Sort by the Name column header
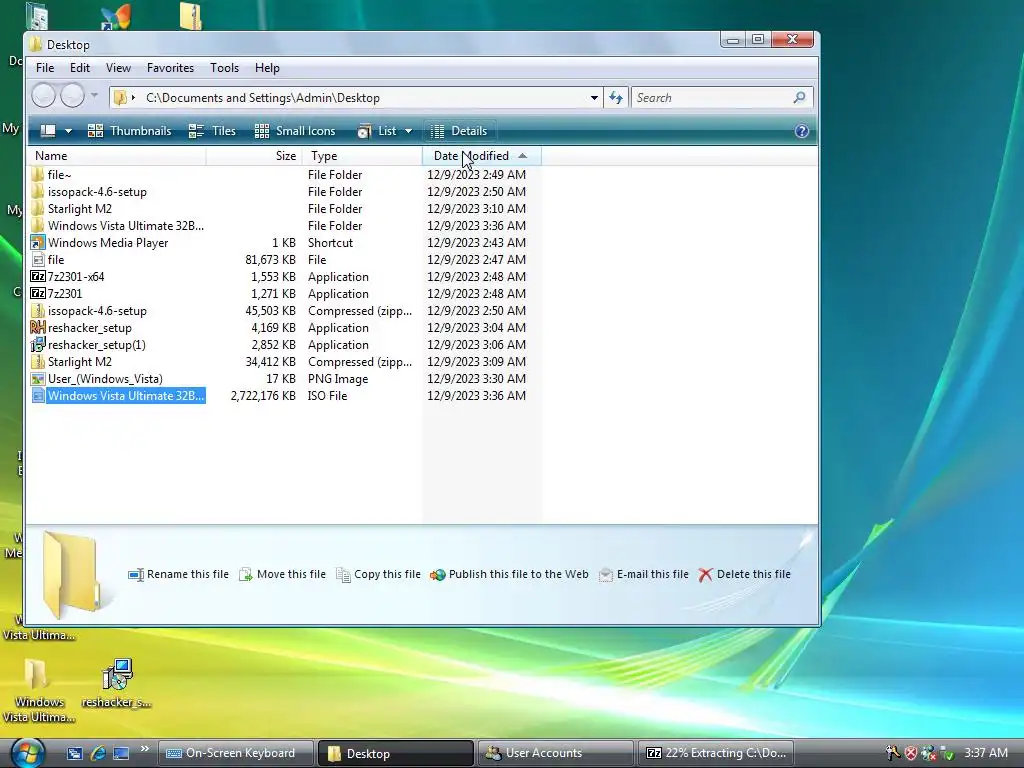The height and width of the screenshot is (768, 1024). tap(118, 156)
